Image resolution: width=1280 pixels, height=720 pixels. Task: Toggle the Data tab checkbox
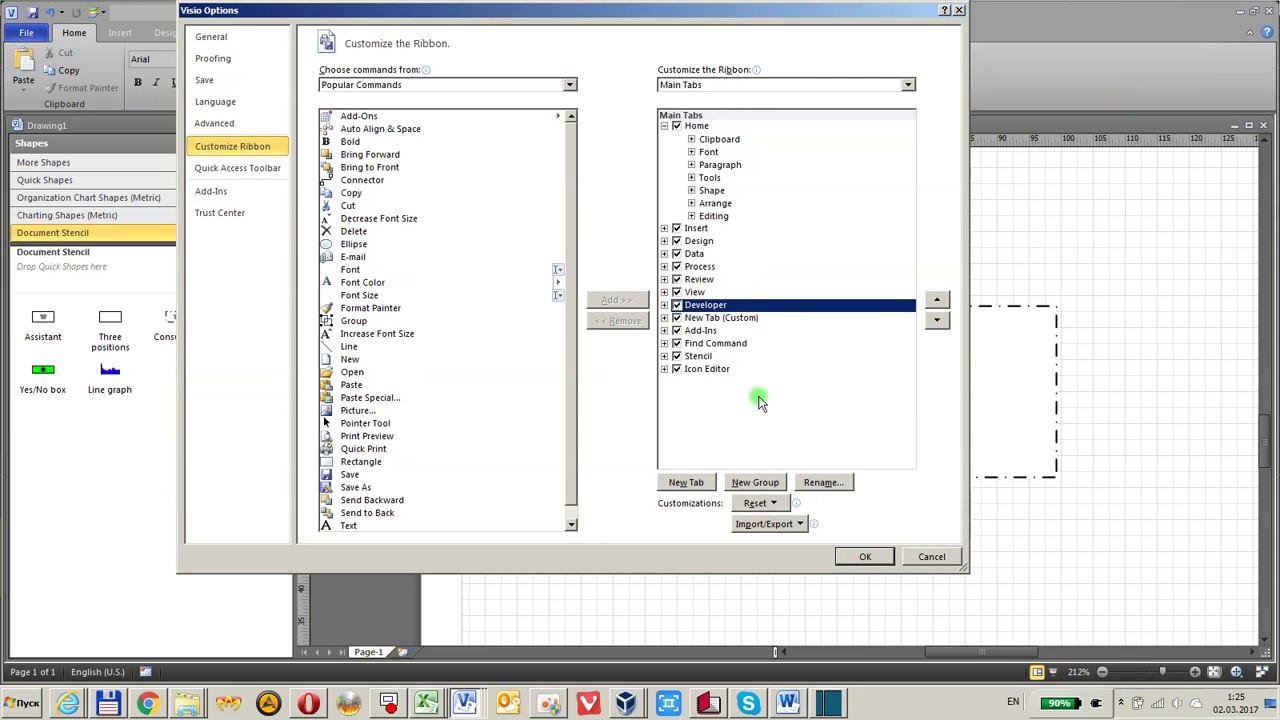pyautogui.click(x=677, y=254)
